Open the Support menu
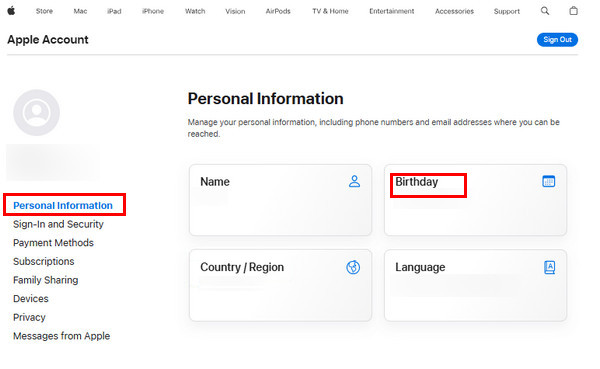Viewport: 600px width, 369px height. click(x=507, y=11)
